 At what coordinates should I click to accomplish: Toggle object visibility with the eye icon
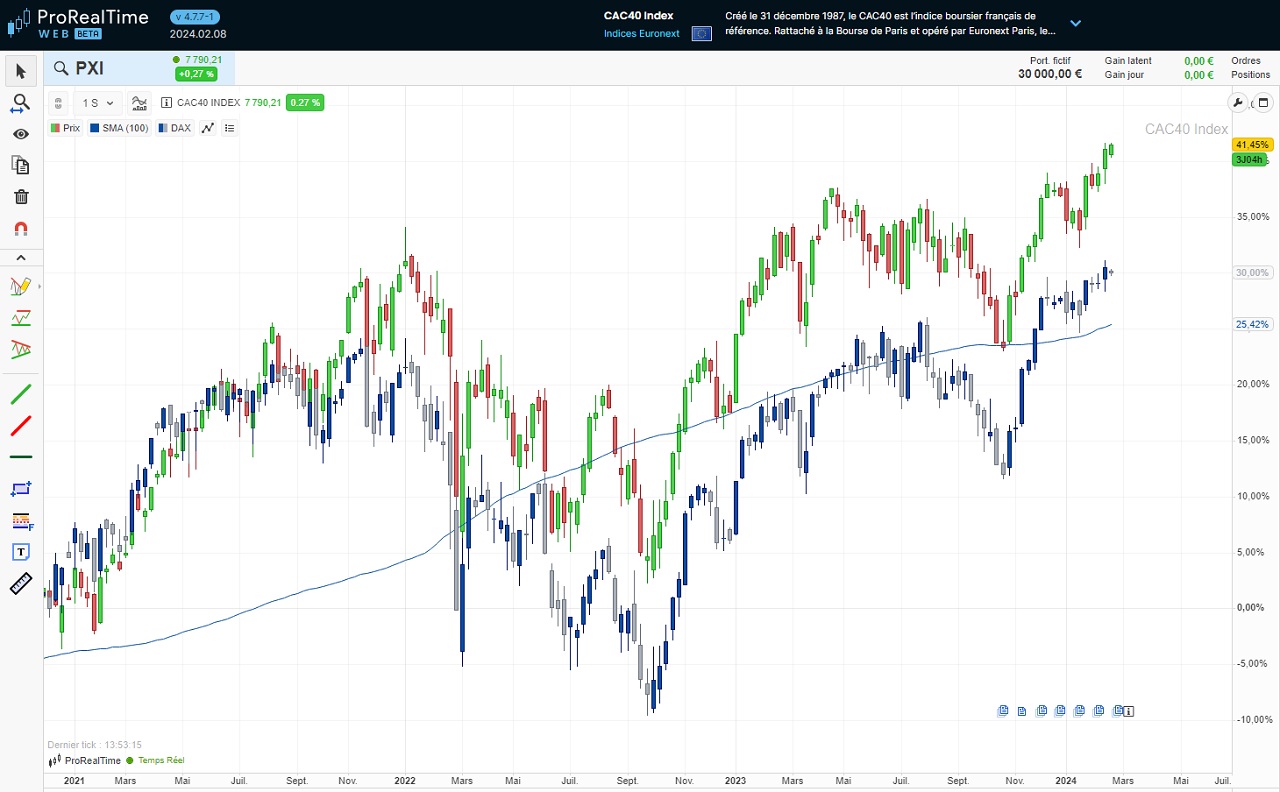pyautogui.click(x=21, y=134)
